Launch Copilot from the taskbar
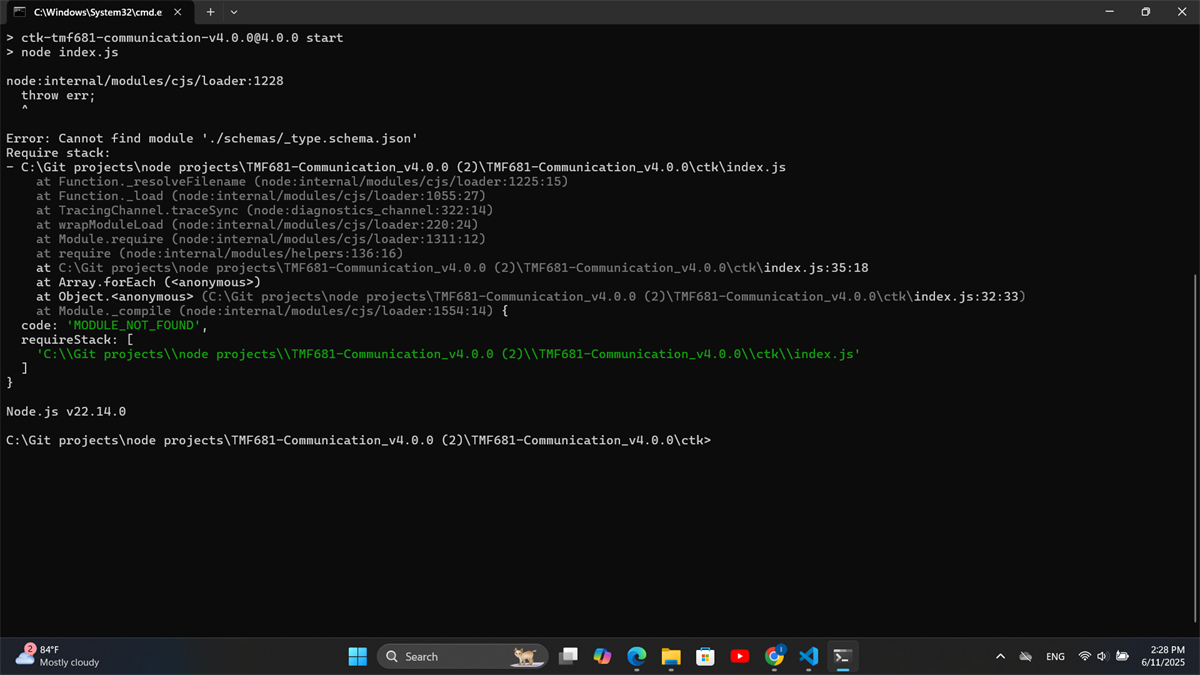 (x=602, y=656)
